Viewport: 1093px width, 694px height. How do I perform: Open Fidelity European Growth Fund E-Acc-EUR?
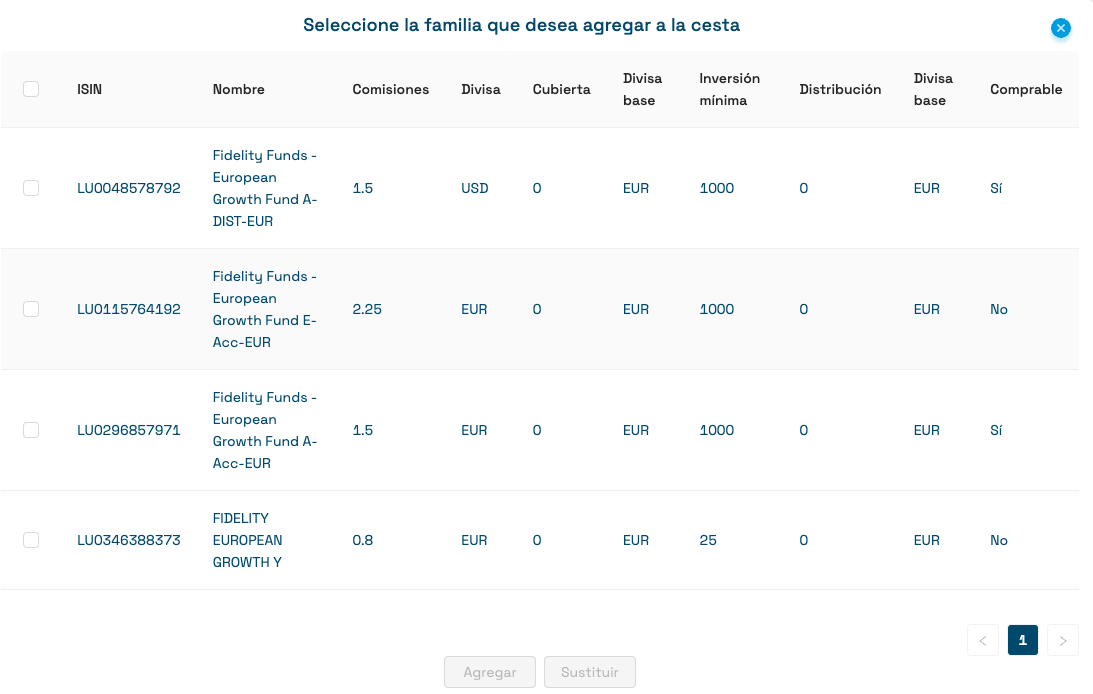coord(265,309)
